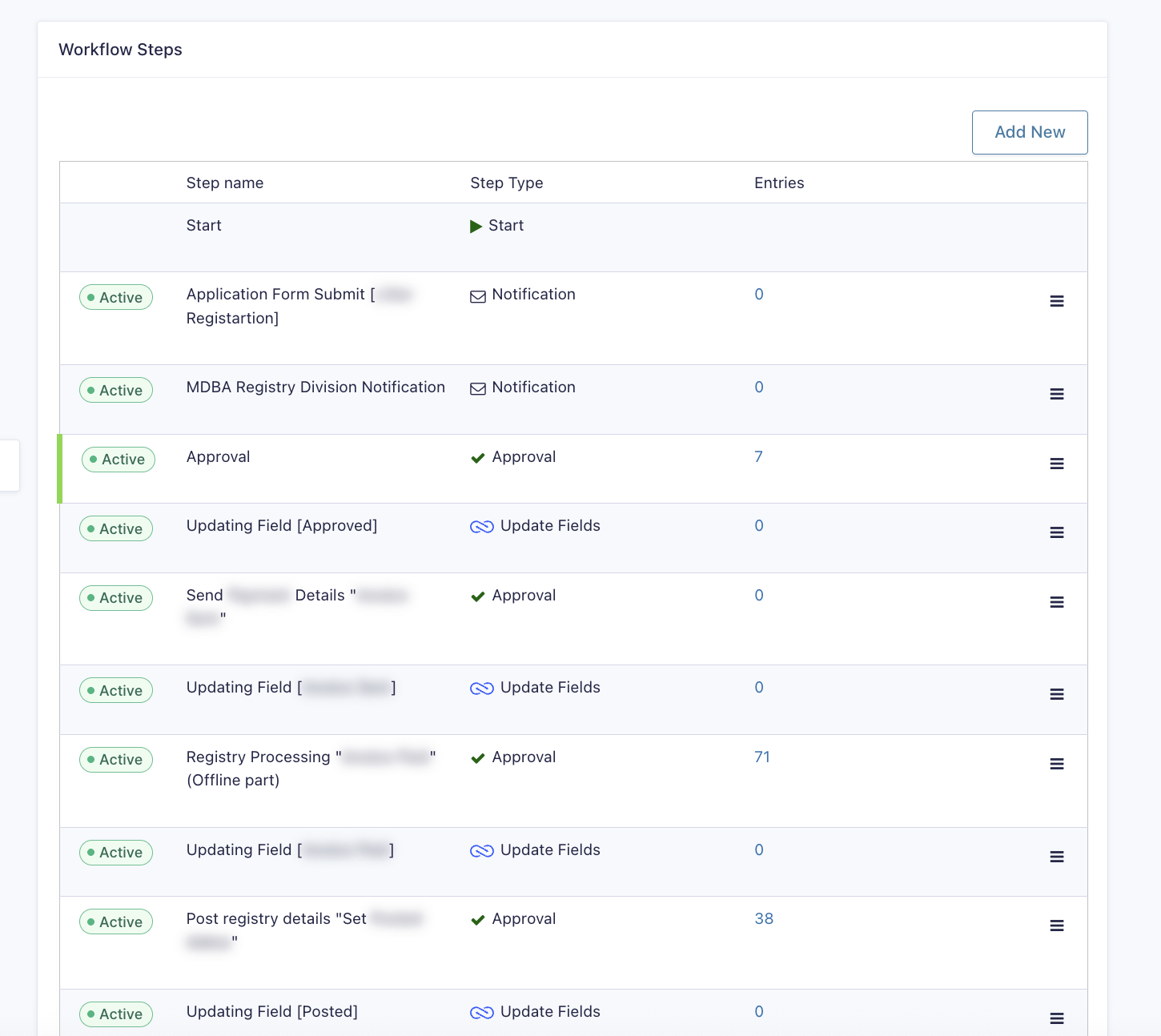1161x1036 pixels.
Task: Toggle Active badge on the Approval step
Action: click(x=119, y=460)
